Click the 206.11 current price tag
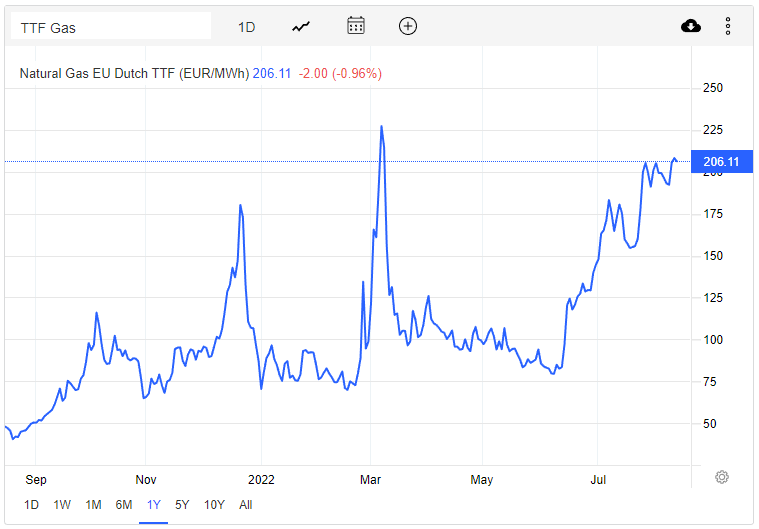The width and height of the screenshot is (759, 529). point(722,162)
